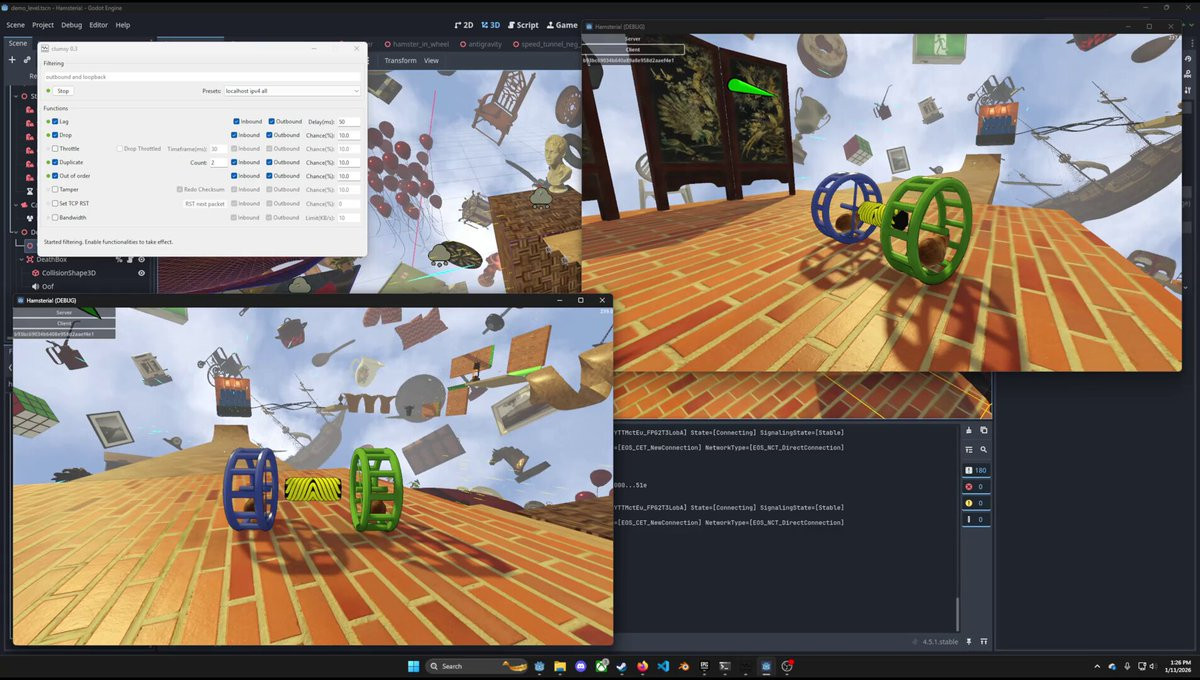The height and width of the screenshot is (680, 1200).
Task: Open the output log search
Action: pos(984,450)
